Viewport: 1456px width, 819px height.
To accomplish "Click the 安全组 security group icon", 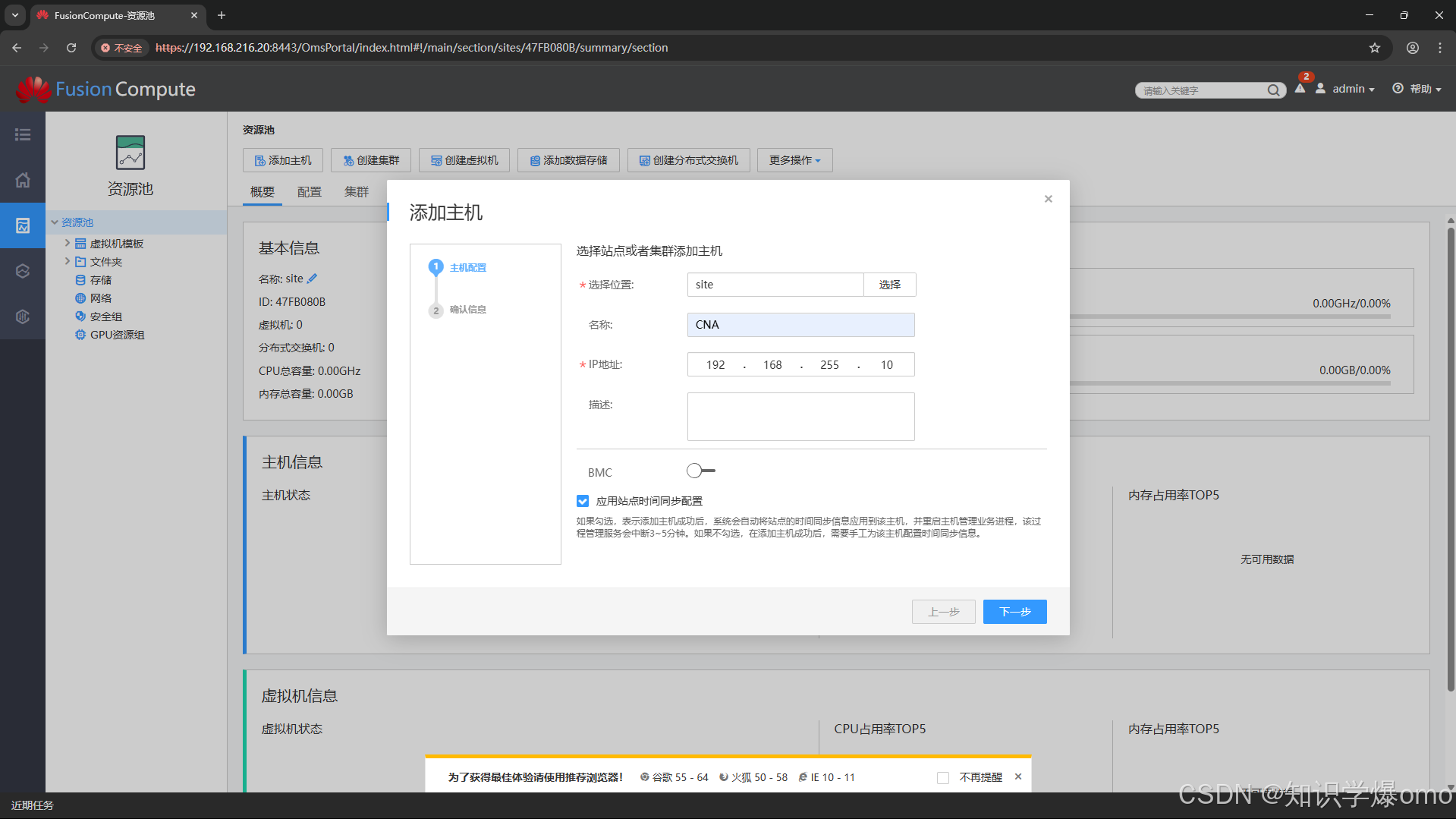I will [x=80, y=317].
